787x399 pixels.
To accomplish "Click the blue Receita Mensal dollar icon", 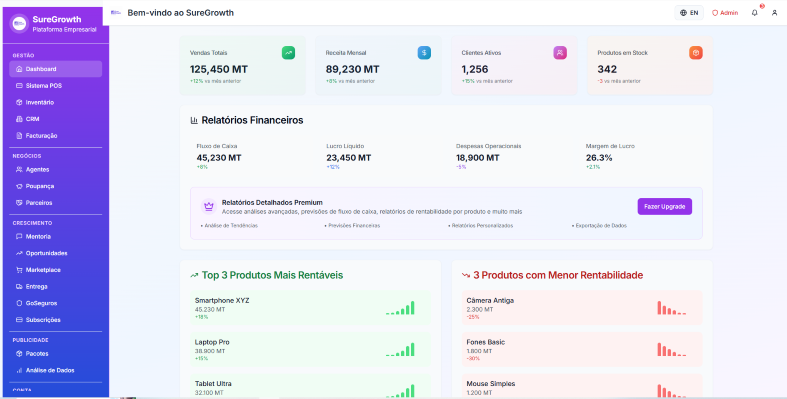I will (424, 53).
